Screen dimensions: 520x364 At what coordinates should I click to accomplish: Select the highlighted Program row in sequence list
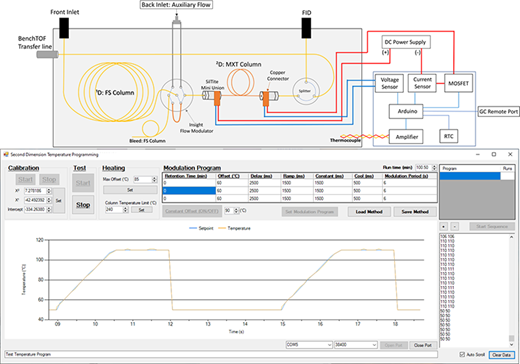(470, 176)
